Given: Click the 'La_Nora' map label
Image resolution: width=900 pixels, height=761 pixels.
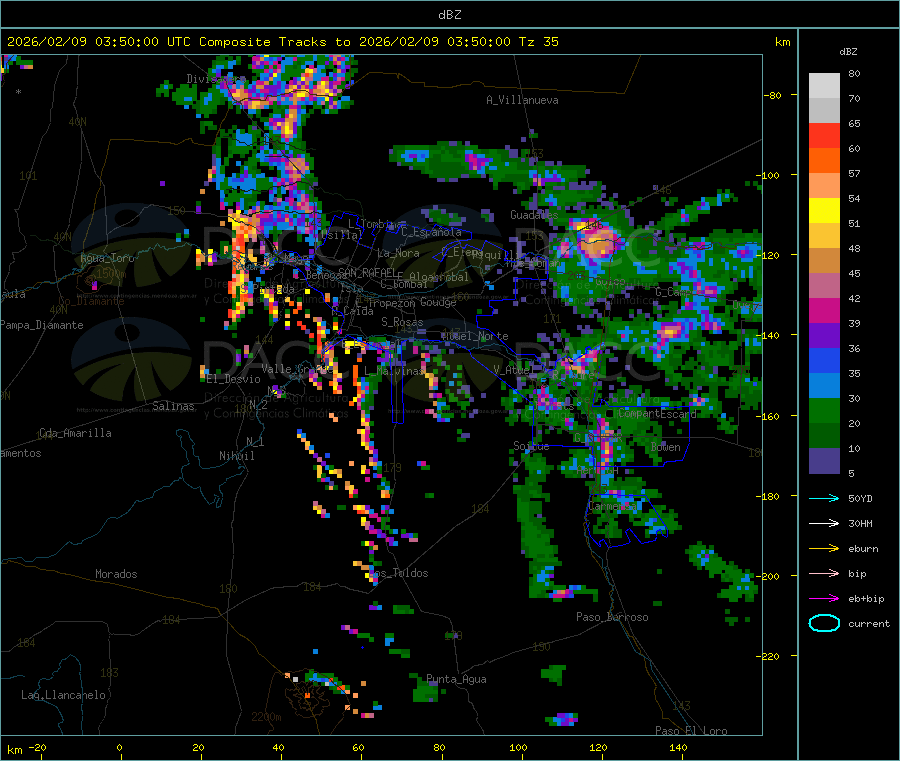Looking at the screenshot, I should (398, 253).
